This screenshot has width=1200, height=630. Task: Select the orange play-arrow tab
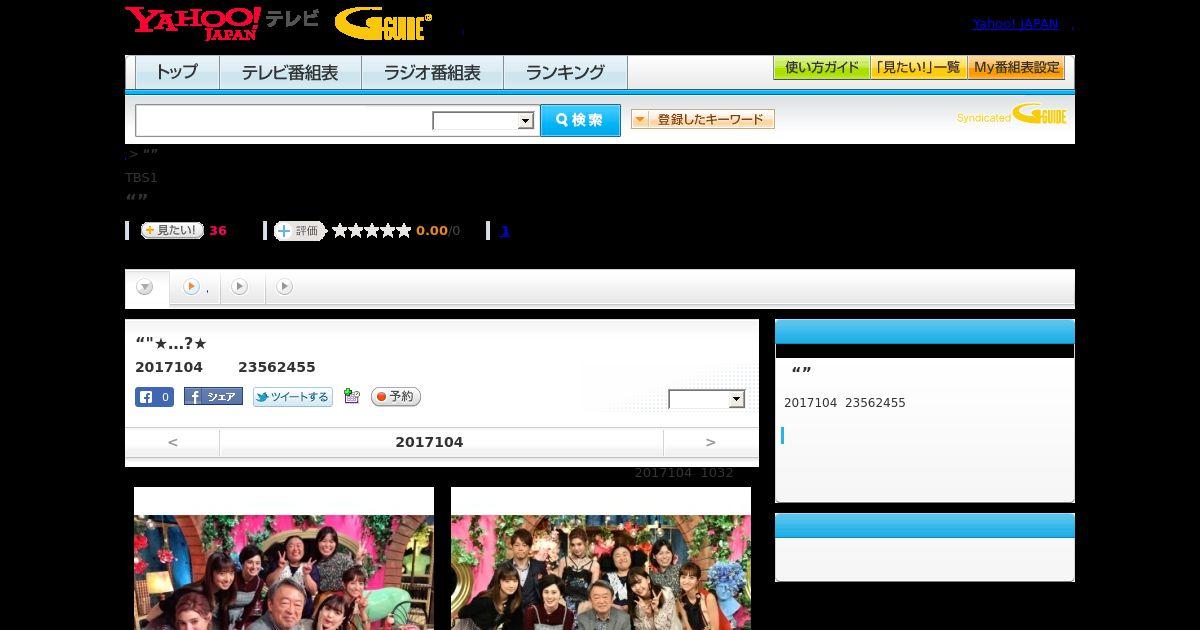tap(192, 287)
